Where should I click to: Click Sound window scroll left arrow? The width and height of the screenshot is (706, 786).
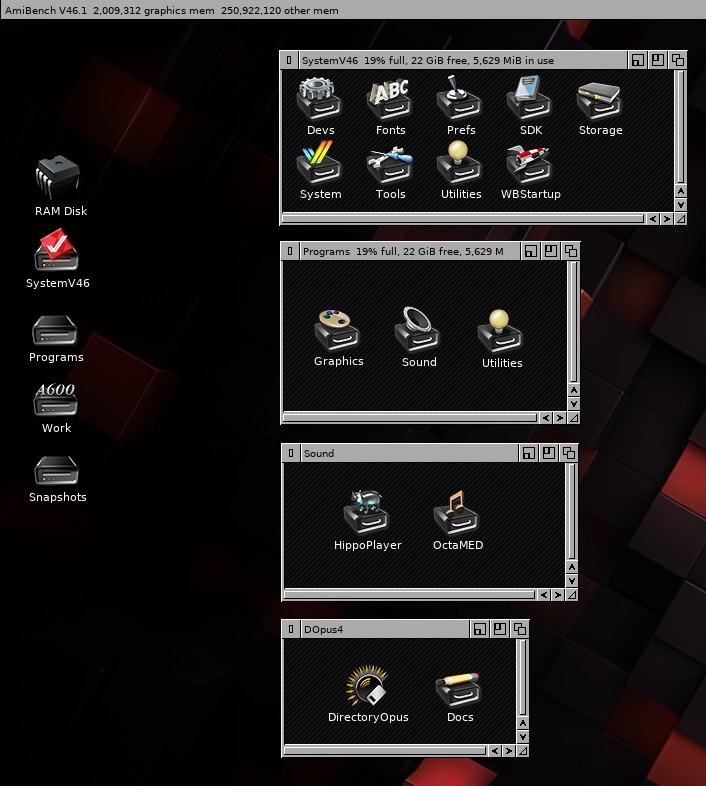[544, 595]
